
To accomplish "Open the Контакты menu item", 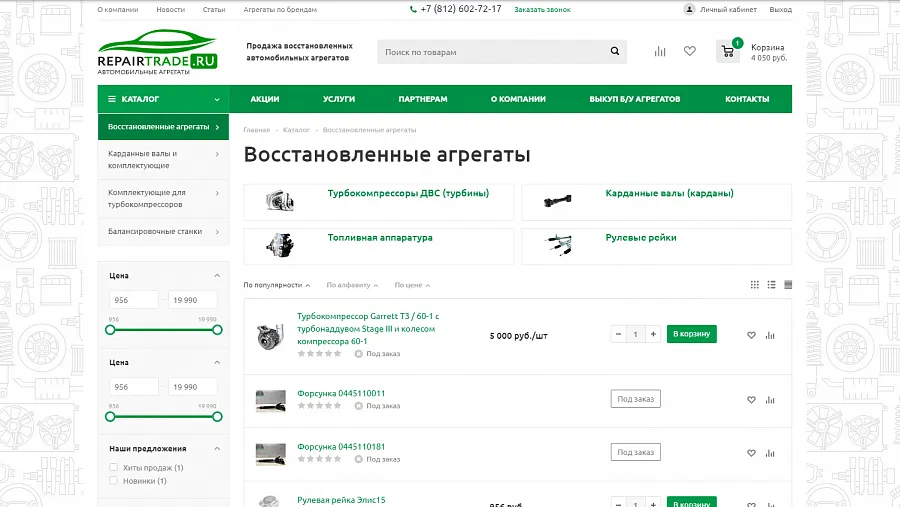I will coord(747,99).
